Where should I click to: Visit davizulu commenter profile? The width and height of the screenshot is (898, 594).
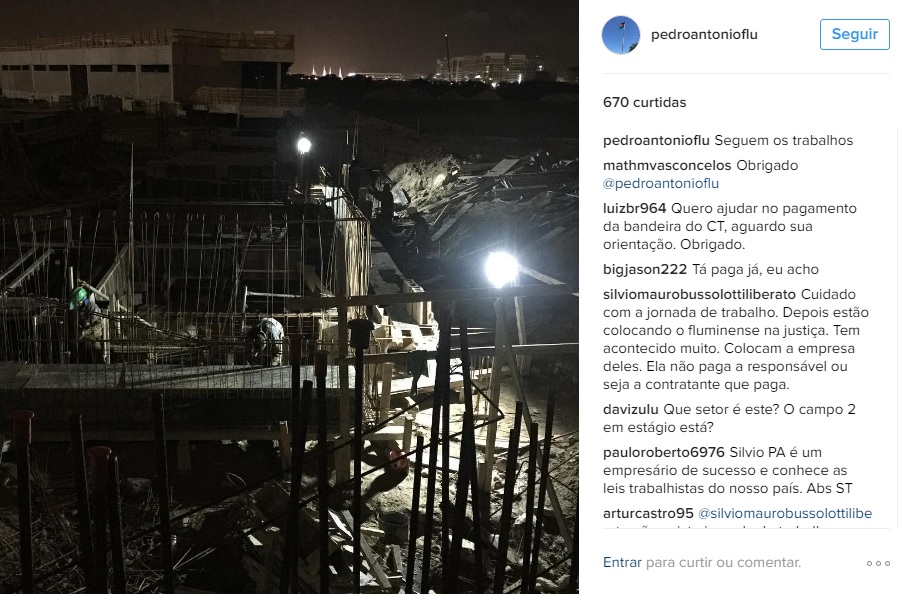coord(631,410)
